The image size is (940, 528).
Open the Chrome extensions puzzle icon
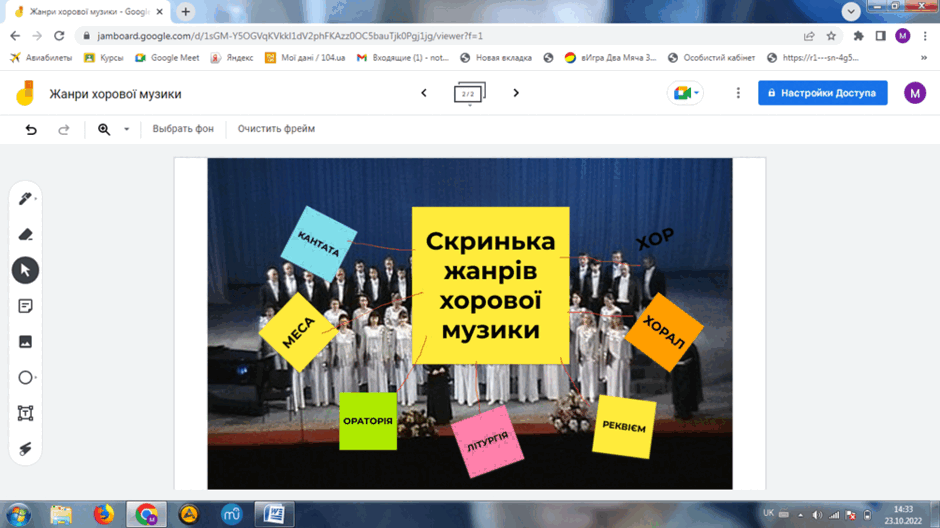click(858, 36)
